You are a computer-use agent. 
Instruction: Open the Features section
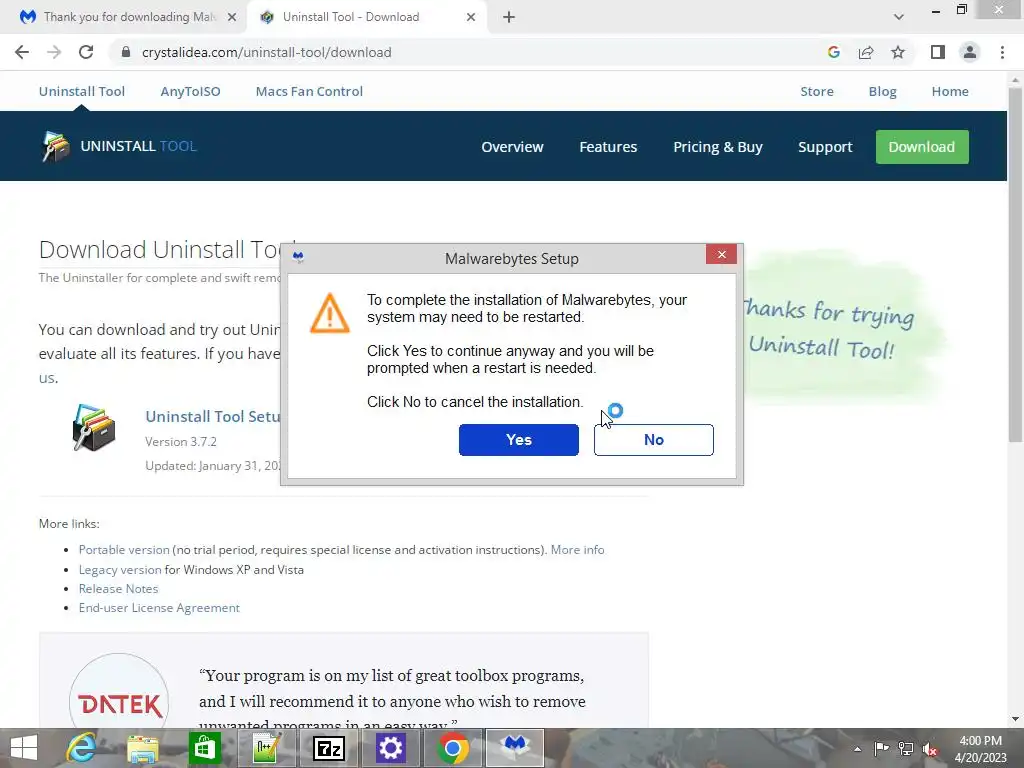point(608,147)
